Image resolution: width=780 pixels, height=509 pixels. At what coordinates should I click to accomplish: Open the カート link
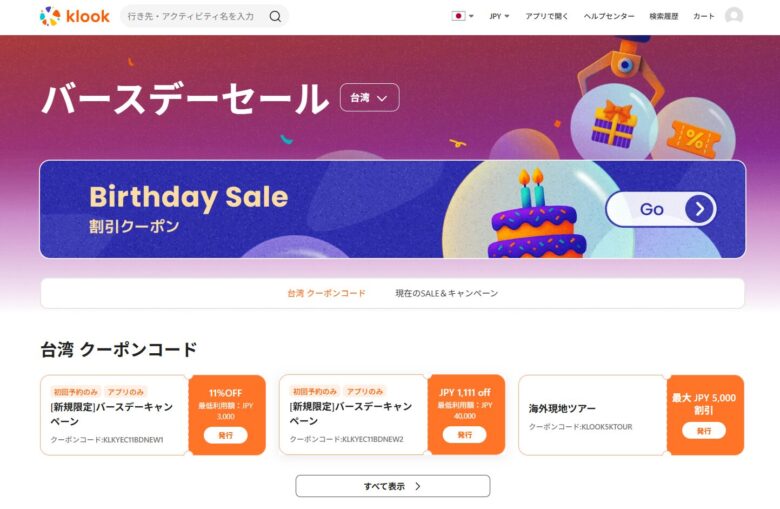click(704, 16)
